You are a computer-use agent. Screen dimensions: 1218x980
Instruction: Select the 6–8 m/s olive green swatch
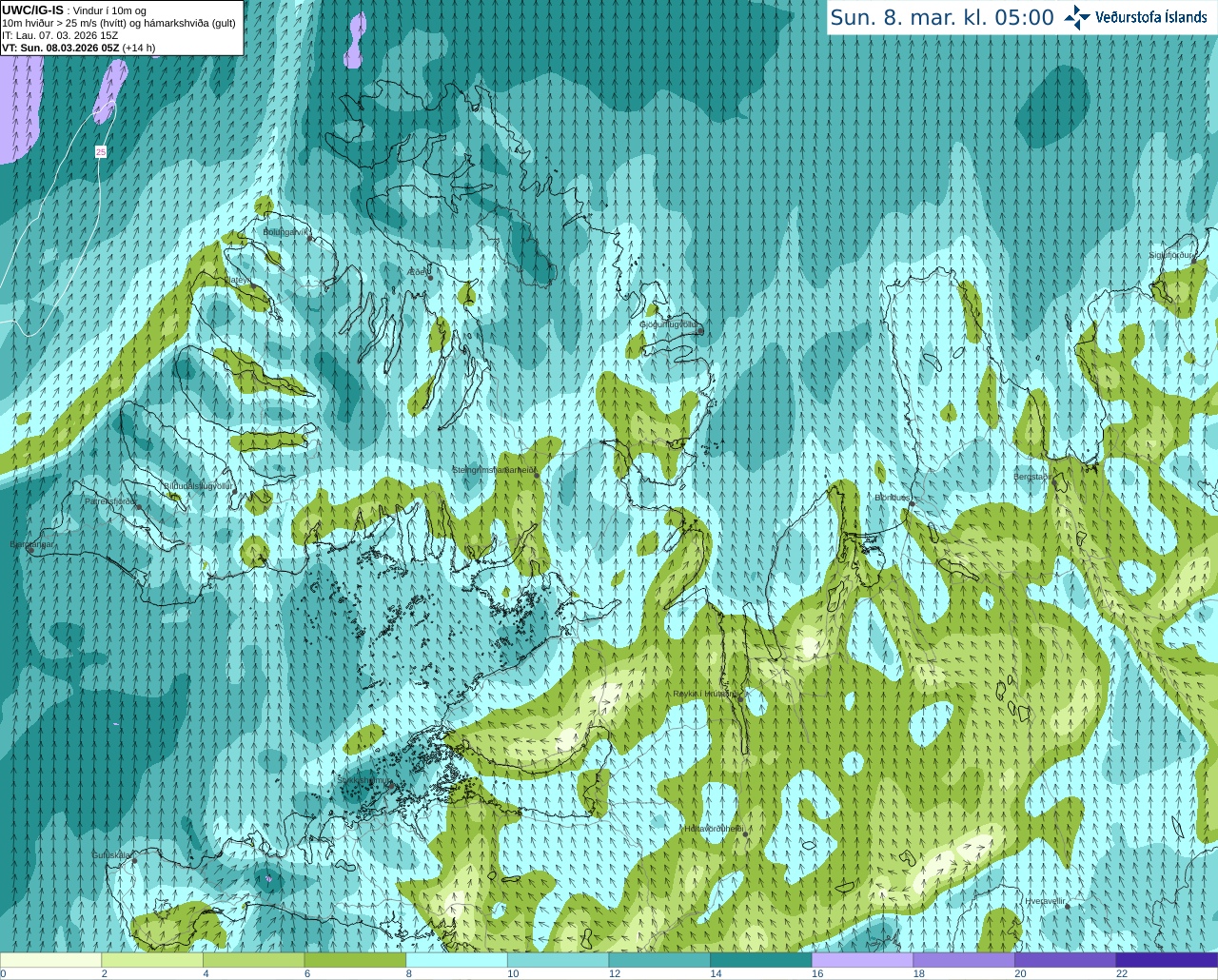coord(355,960)
